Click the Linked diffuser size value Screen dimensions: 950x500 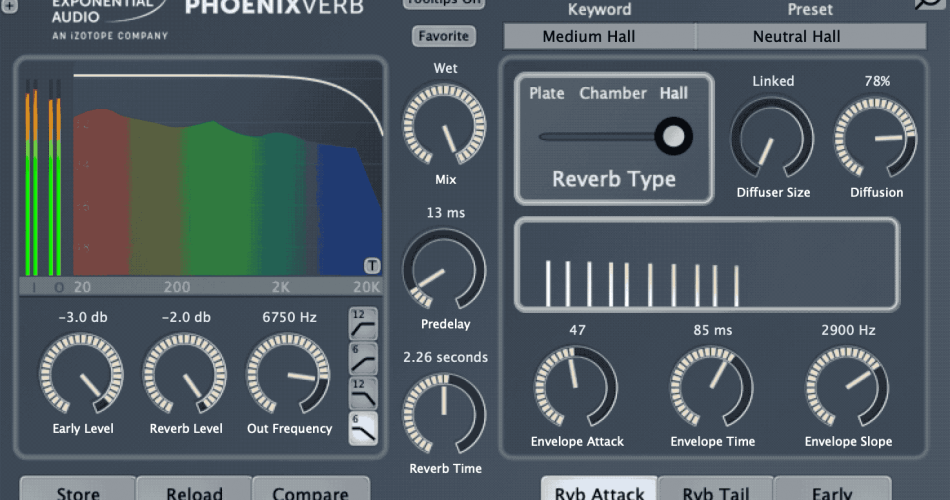click(773, 81)
